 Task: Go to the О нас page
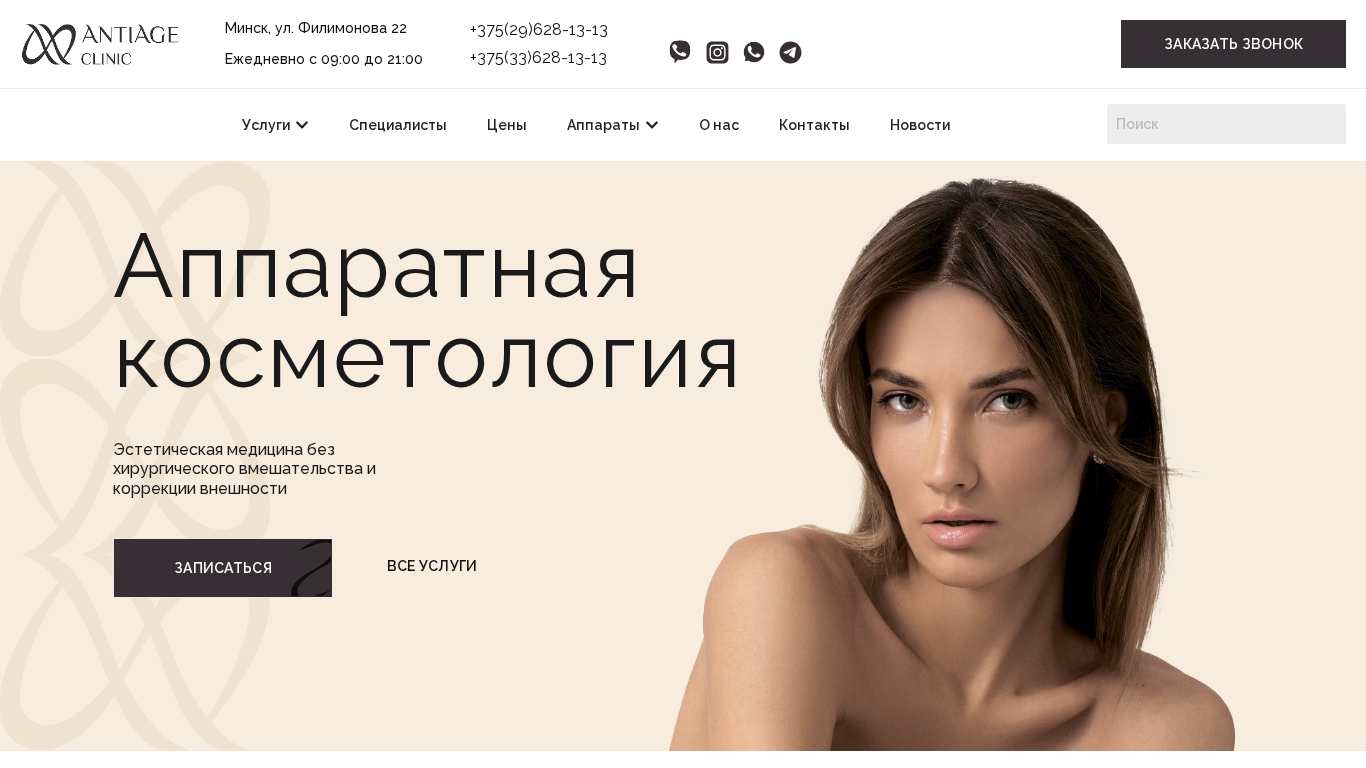[719, 125]
